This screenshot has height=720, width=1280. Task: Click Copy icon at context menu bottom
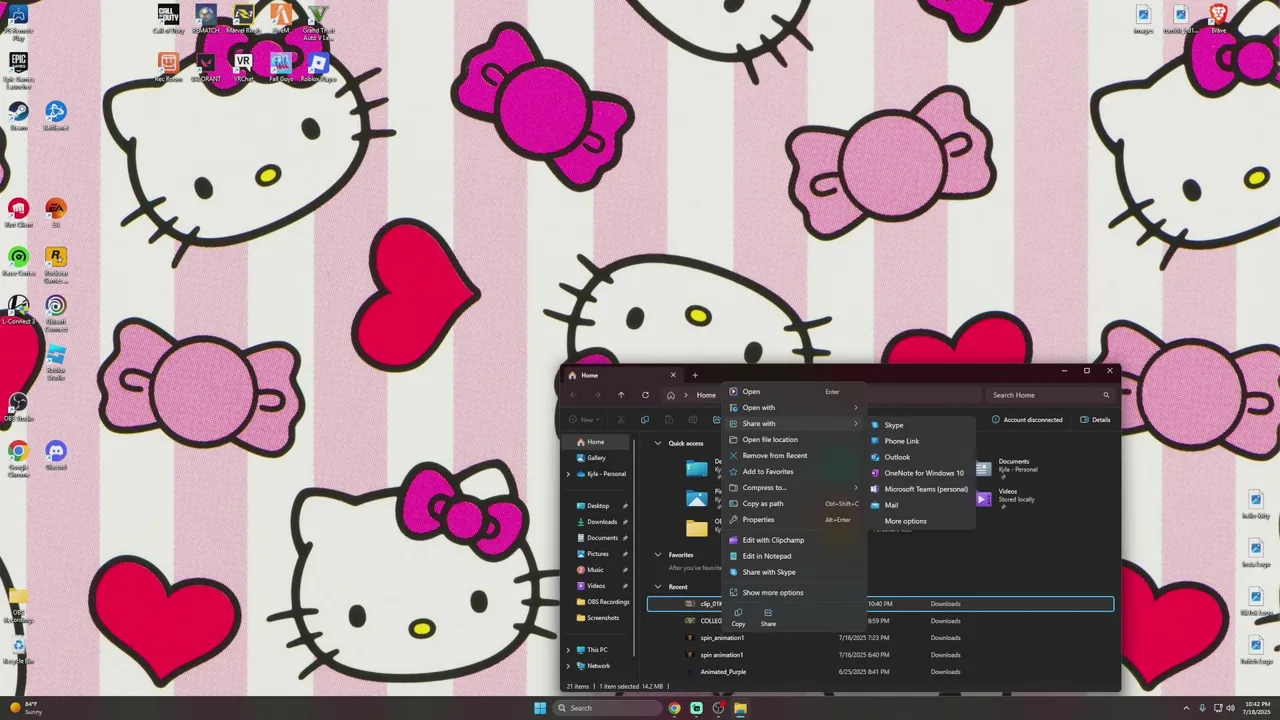pyautogui.click(x=738, y=617)
